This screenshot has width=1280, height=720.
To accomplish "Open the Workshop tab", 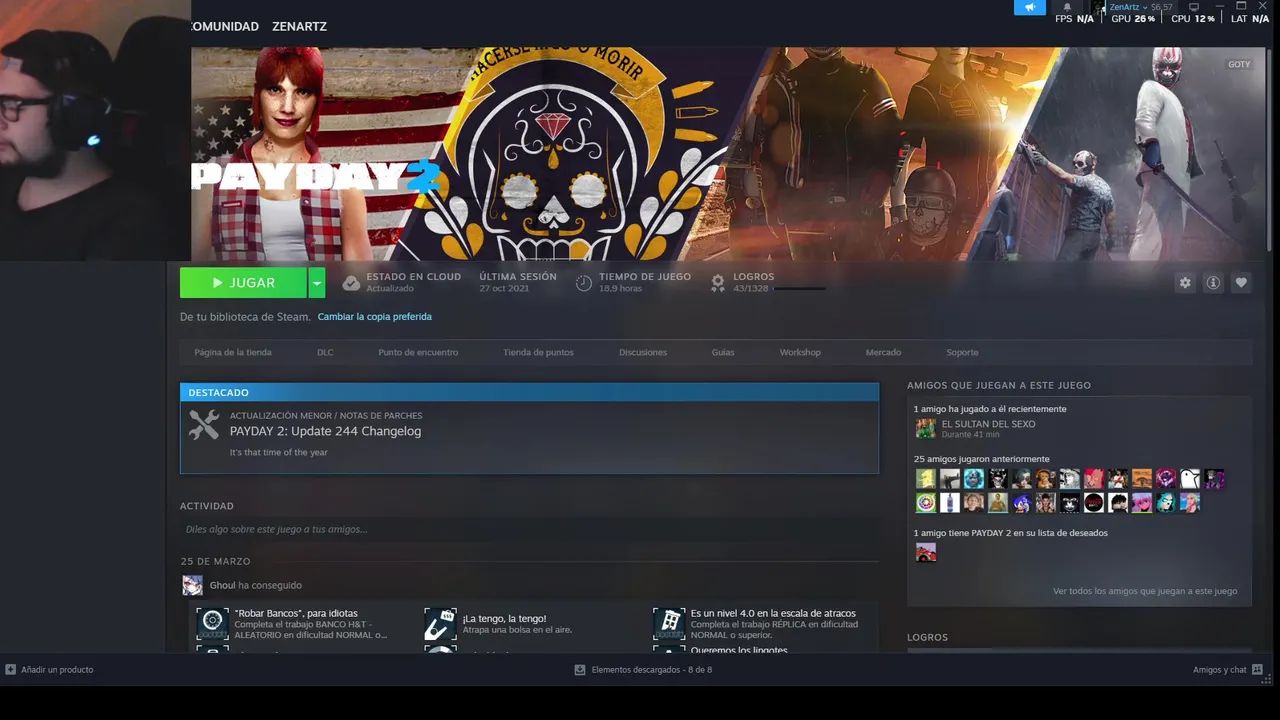I will click(x=800, y=352).
